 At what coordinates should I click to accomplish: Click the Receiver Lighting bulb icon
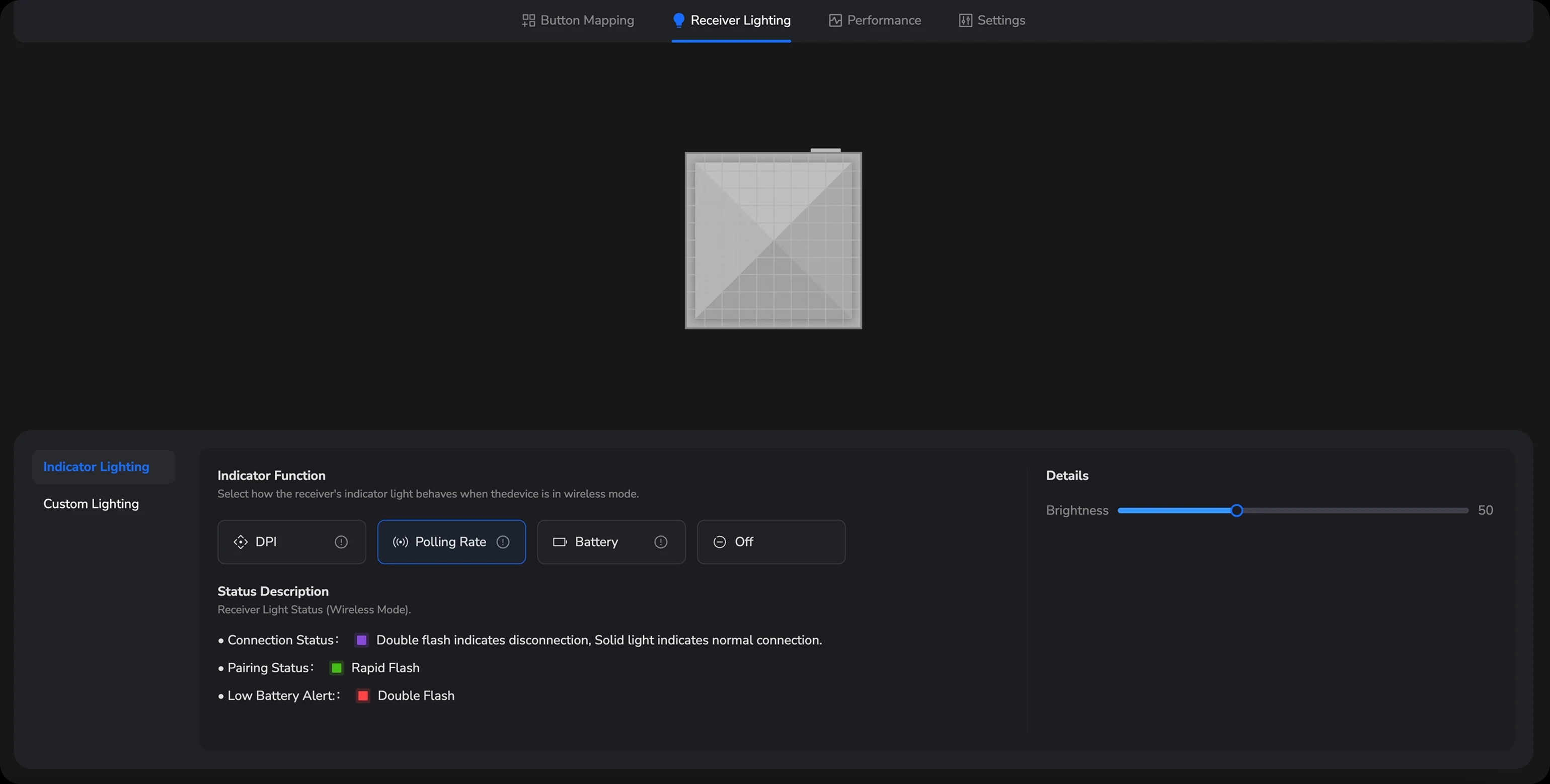(679, 21)
